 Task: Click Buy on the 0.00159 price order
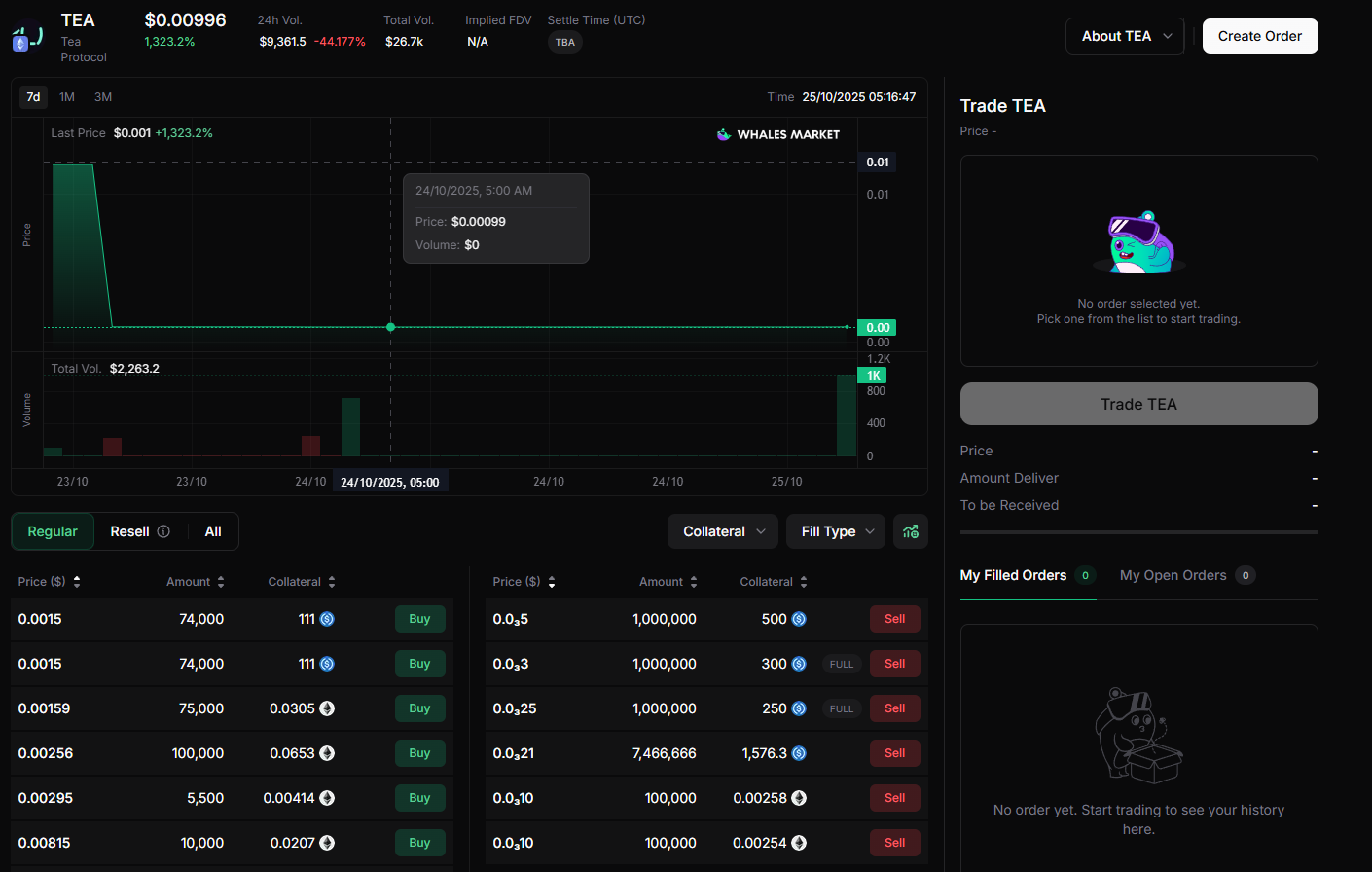coord(419,708)
